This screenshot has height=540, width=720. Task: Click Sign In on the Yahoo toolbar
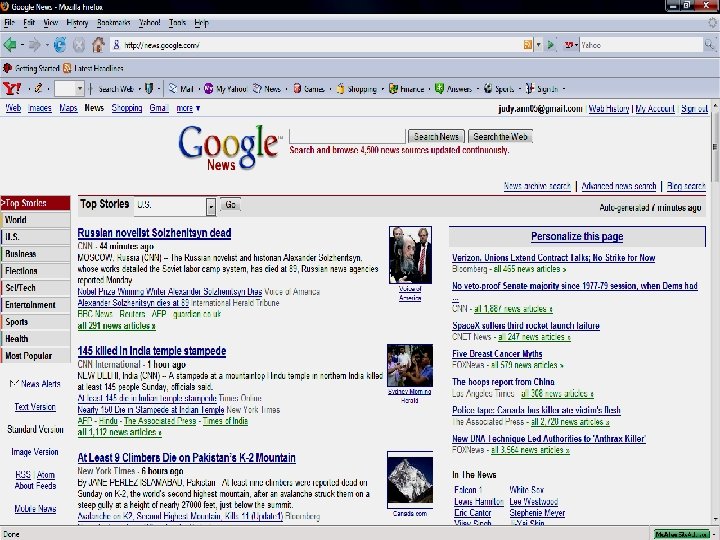coord(542,89)
